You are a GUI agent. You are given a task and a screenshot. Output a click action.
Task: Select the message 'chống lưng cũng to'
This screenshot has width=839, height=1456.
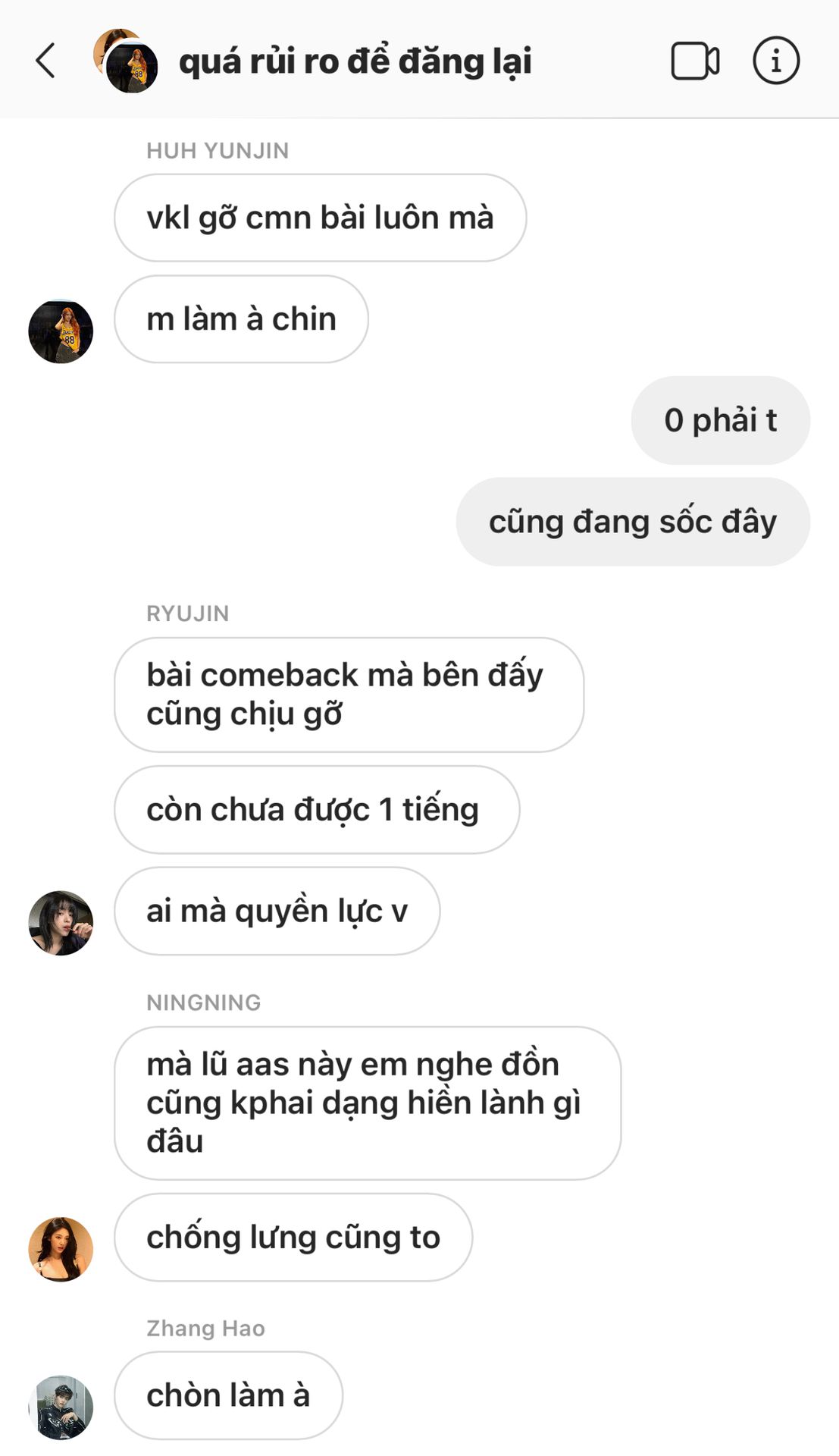click(x=293, y=1237)
